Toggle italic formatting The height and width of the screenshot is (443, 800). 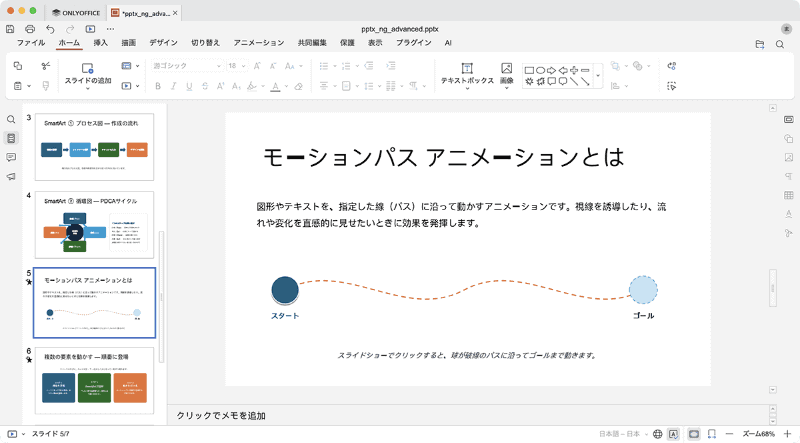coord(173,86)
